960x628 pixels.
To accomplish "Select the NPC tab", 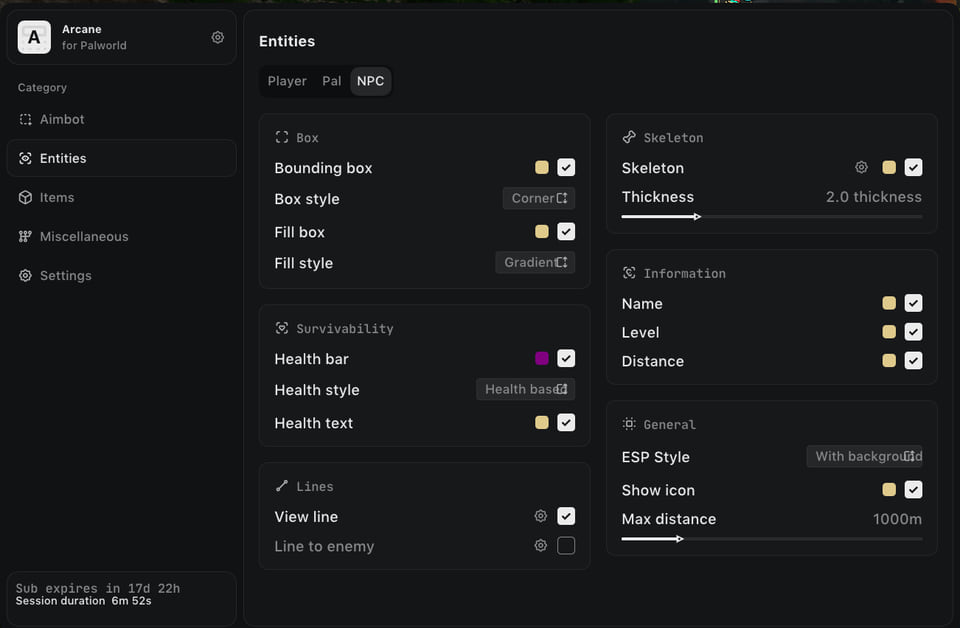I will coord(370,81).
